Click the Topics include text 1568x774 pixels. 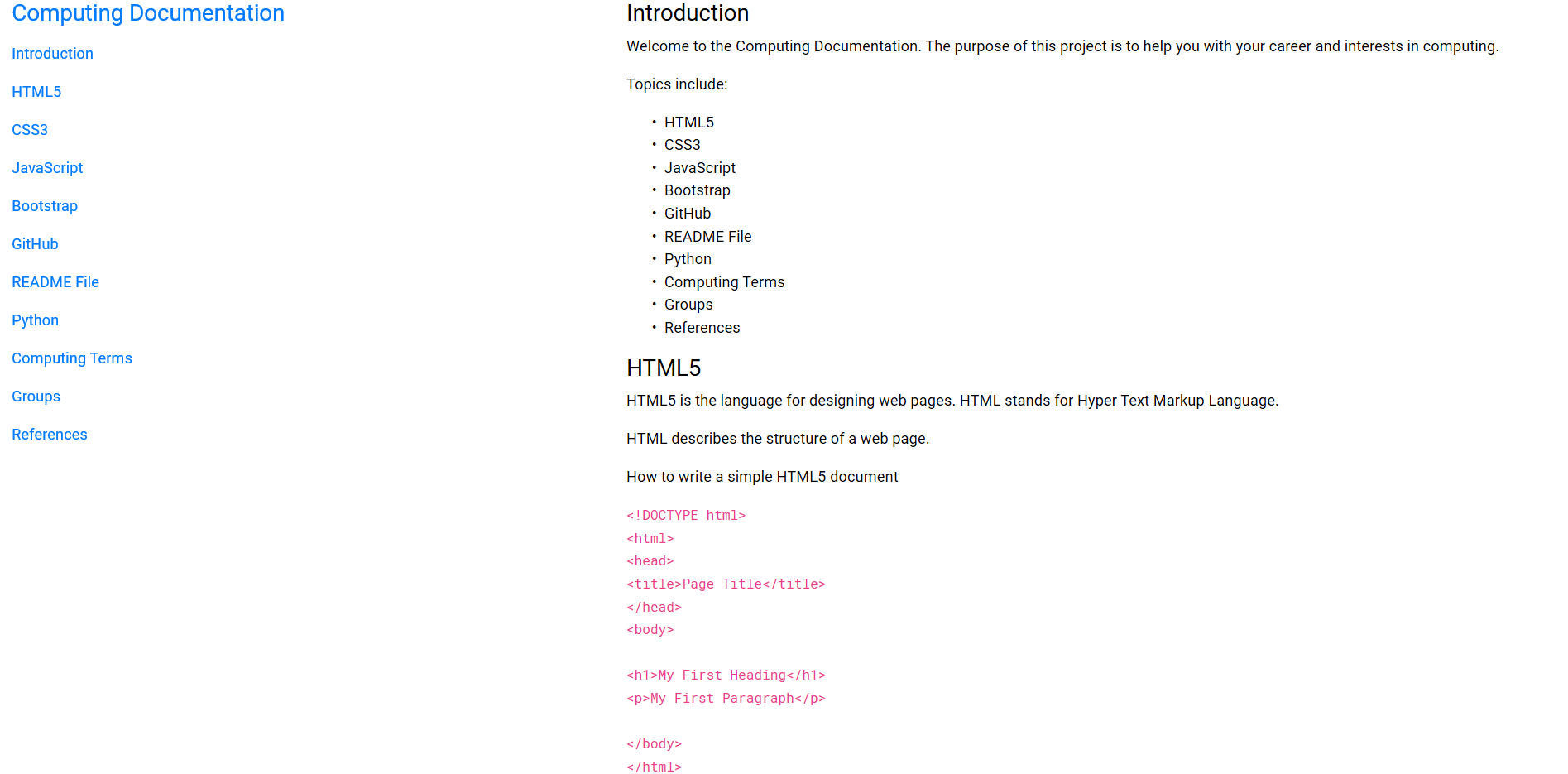tap(677, 84)
